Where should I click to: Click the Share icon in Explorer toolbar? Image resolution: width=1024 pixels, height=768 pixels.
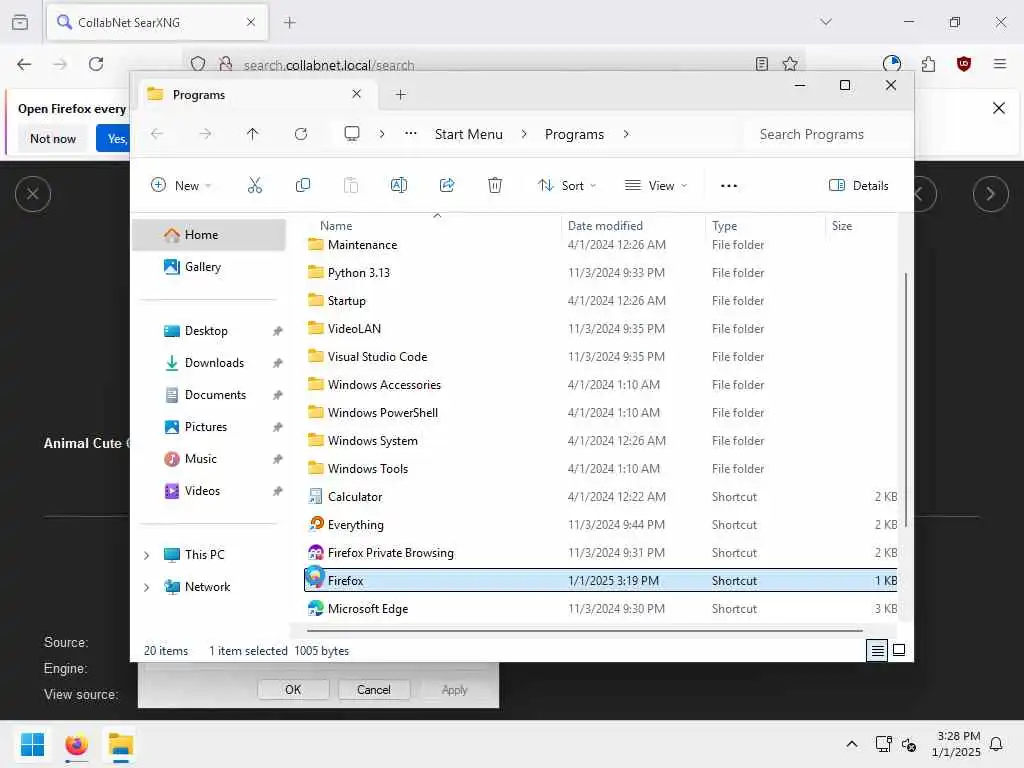pos(447,185)
